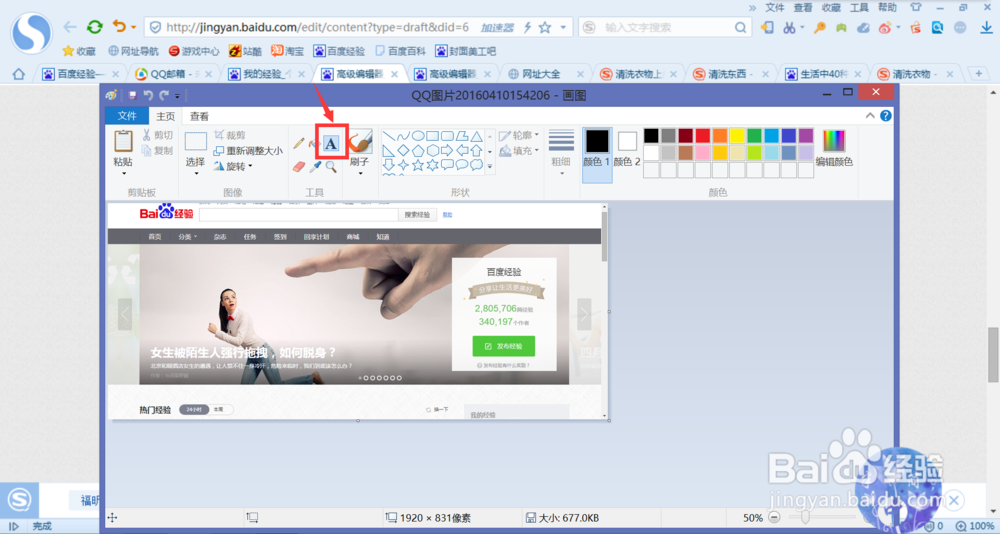The width and height of the screenshot is (1000, 534).
Task: Open the File (文件) menu in Paint
Action: click(x=127, y=115)
